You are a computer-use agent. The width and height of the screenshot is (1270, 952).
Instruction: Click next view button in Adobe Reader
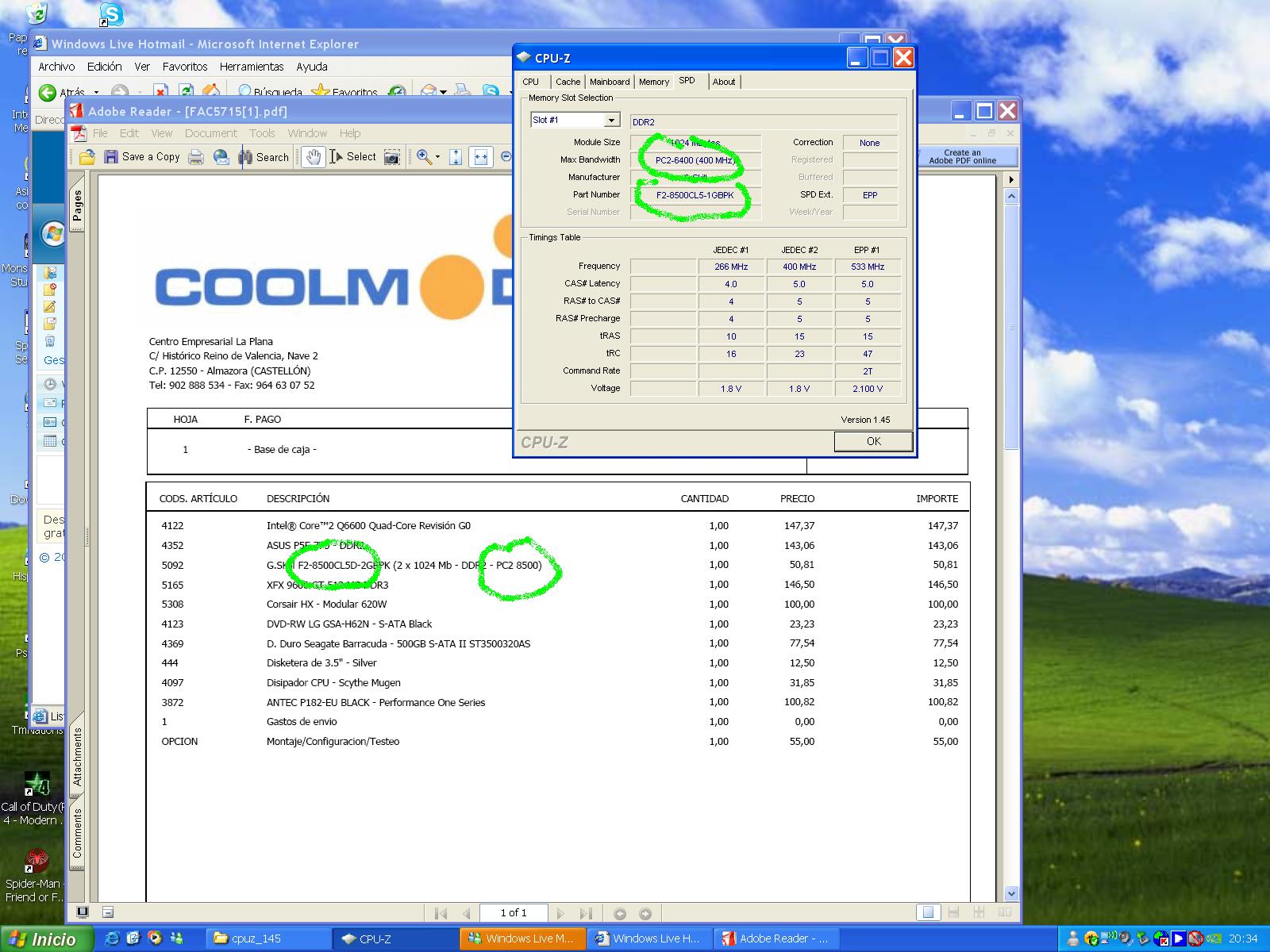coord(645,913)
